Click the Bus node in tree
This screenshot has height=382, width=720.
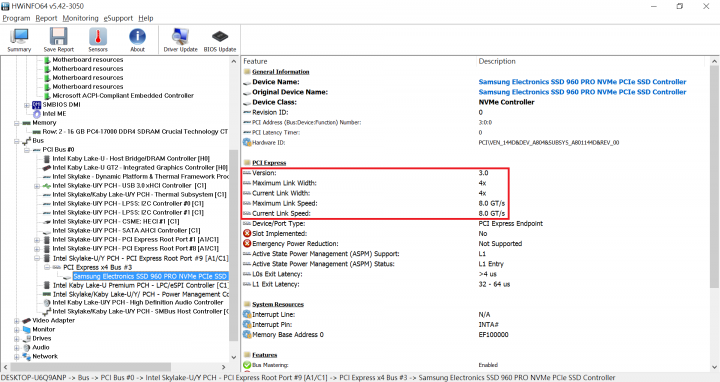pos(38,140)
